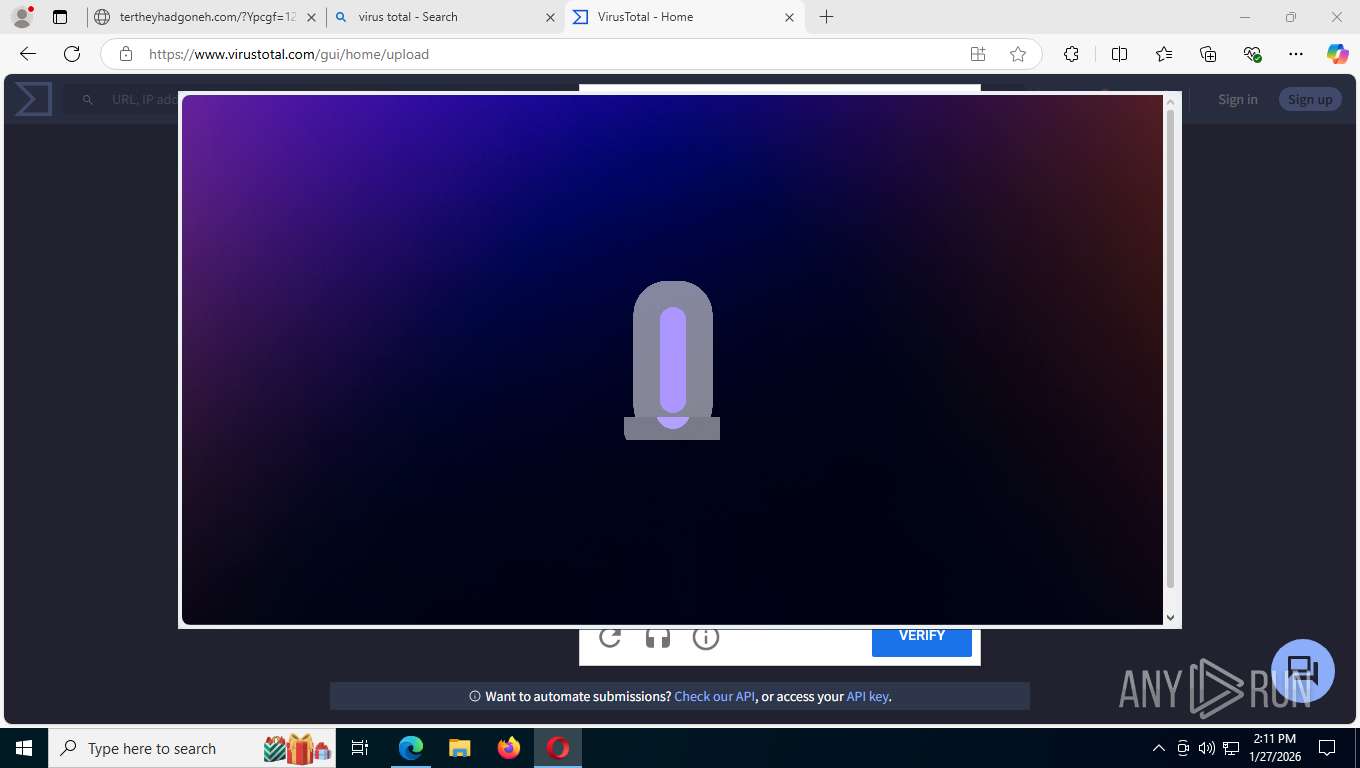This screenshot has width=1360, height=768.
Task: Open the clock showing 2:11 PM
Action: click(1275, 748)
